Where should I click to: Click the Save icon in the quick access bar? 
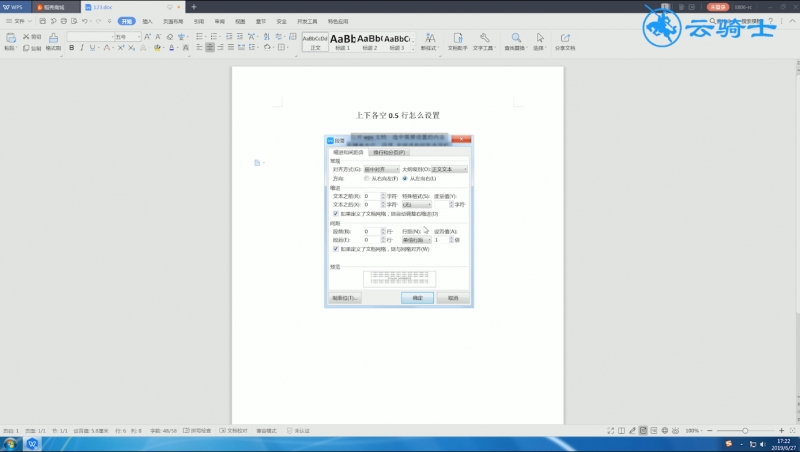coord(43,21)
